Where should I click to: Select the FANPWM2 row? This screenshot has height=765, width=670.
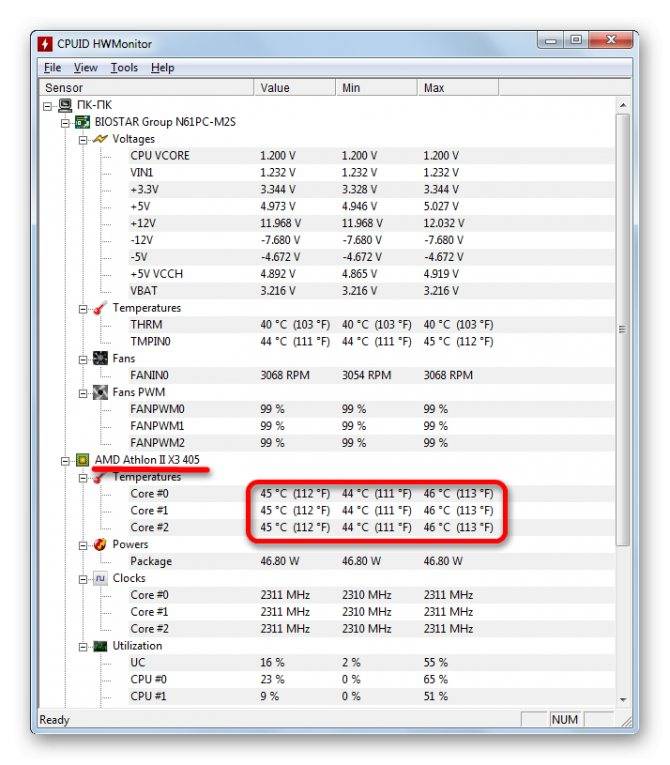pos(327,443)
